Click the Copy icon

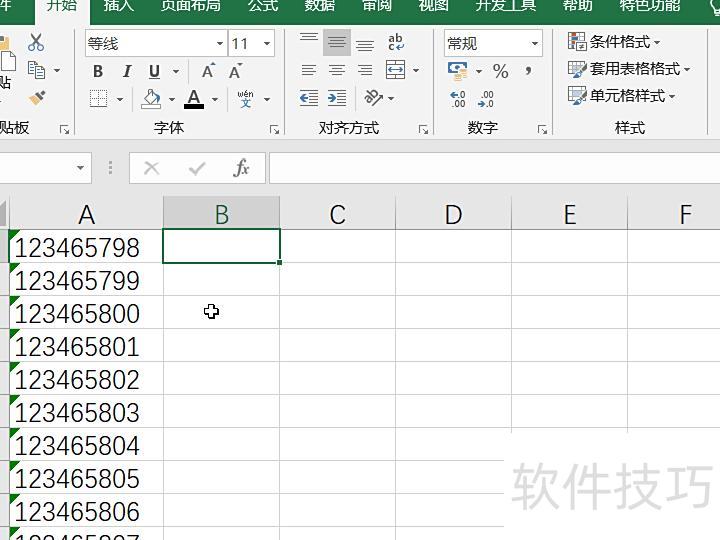point(36,70)
